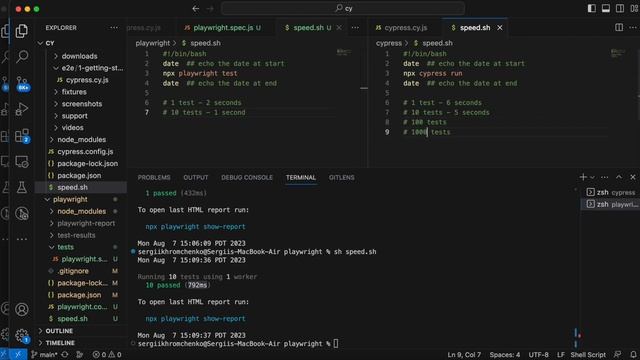Open Extensions view in activity bar
This screenshot has width=640, height=360.
pos(22,136)
